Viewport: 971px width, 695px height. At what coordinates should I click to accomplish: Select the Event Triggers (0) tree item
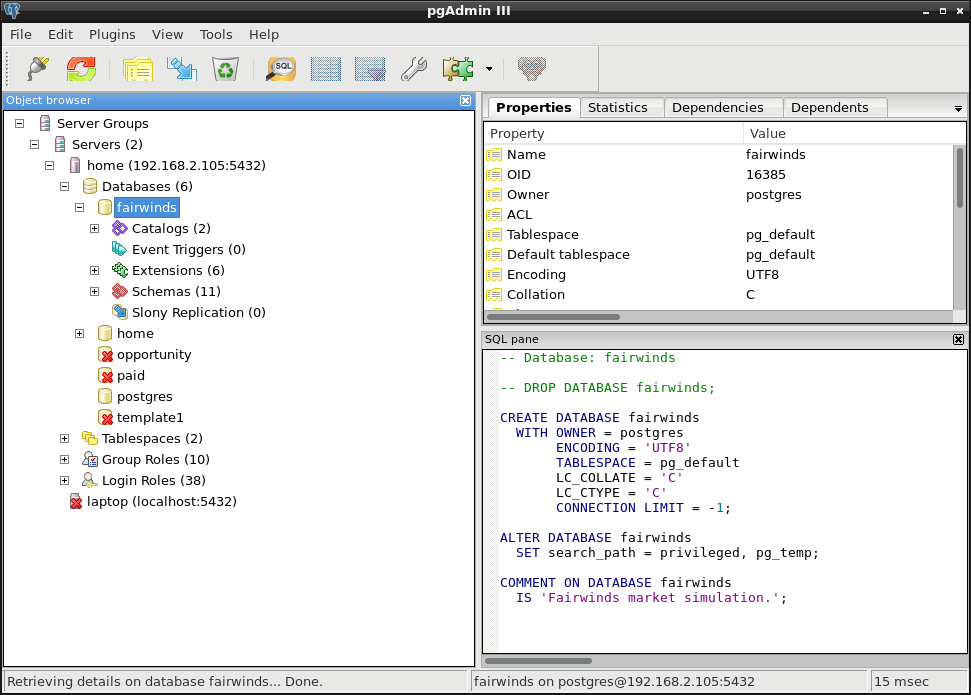188,250
